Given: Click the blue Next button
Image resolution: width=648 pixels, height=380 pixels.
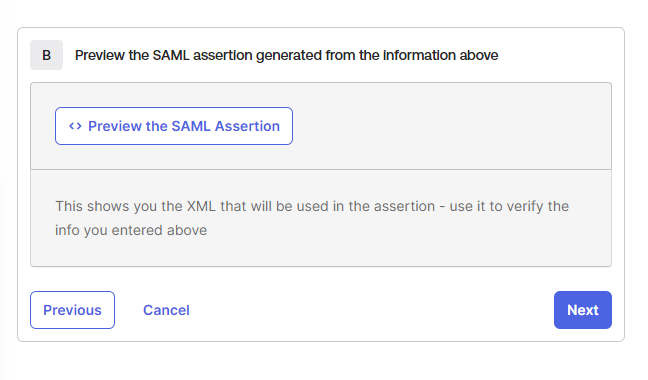Looking at the screenshot, I should 583,310.
